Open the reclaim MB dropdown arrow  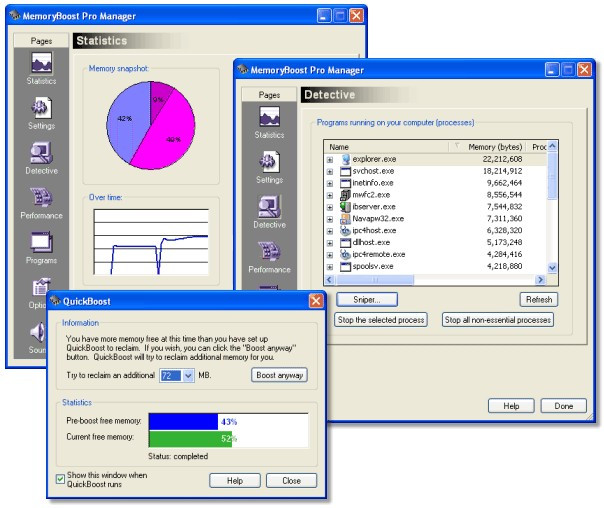coord(188,375)
